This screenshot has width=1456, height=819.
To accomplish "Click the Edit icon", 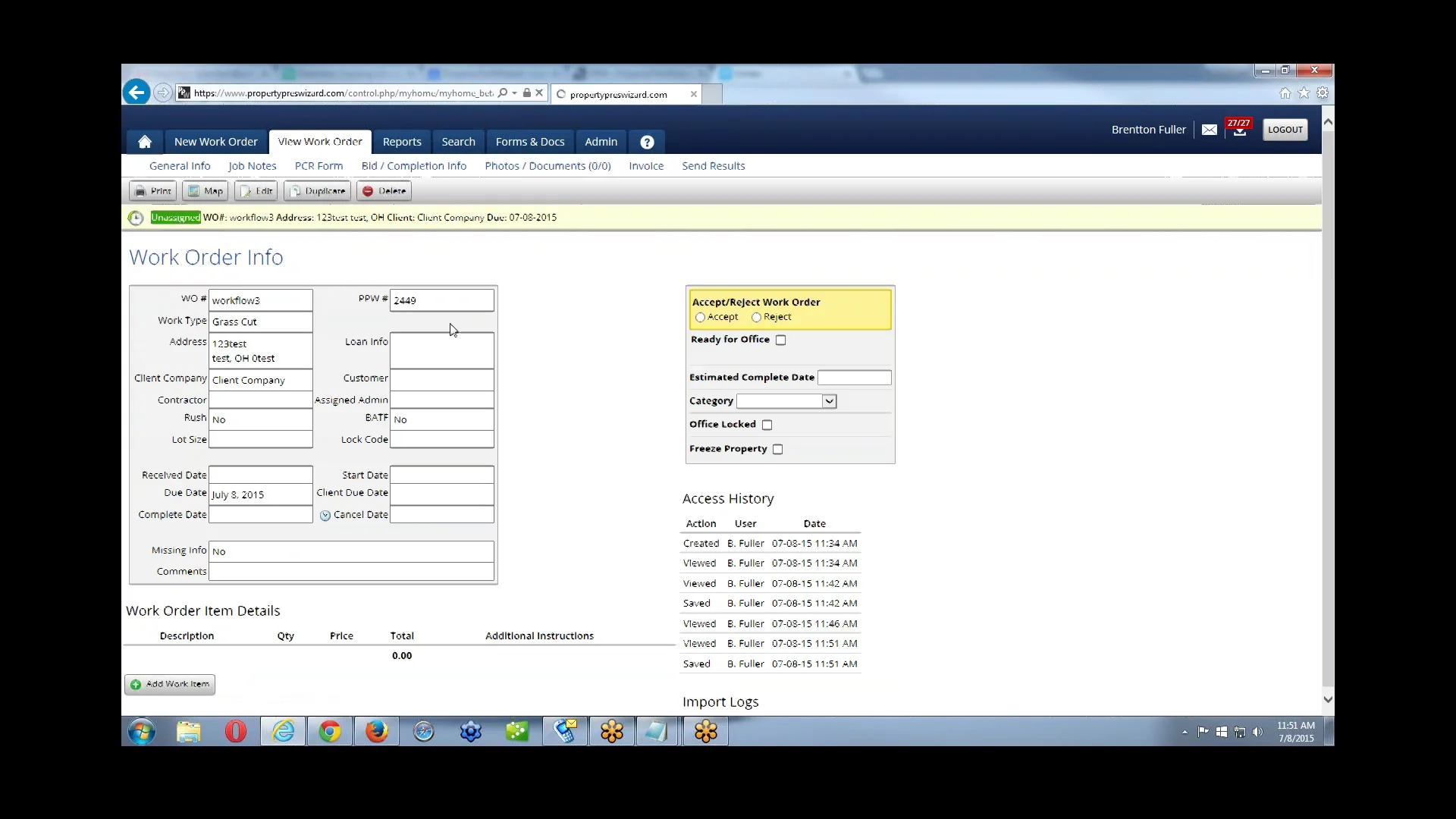I will (256, 191).
